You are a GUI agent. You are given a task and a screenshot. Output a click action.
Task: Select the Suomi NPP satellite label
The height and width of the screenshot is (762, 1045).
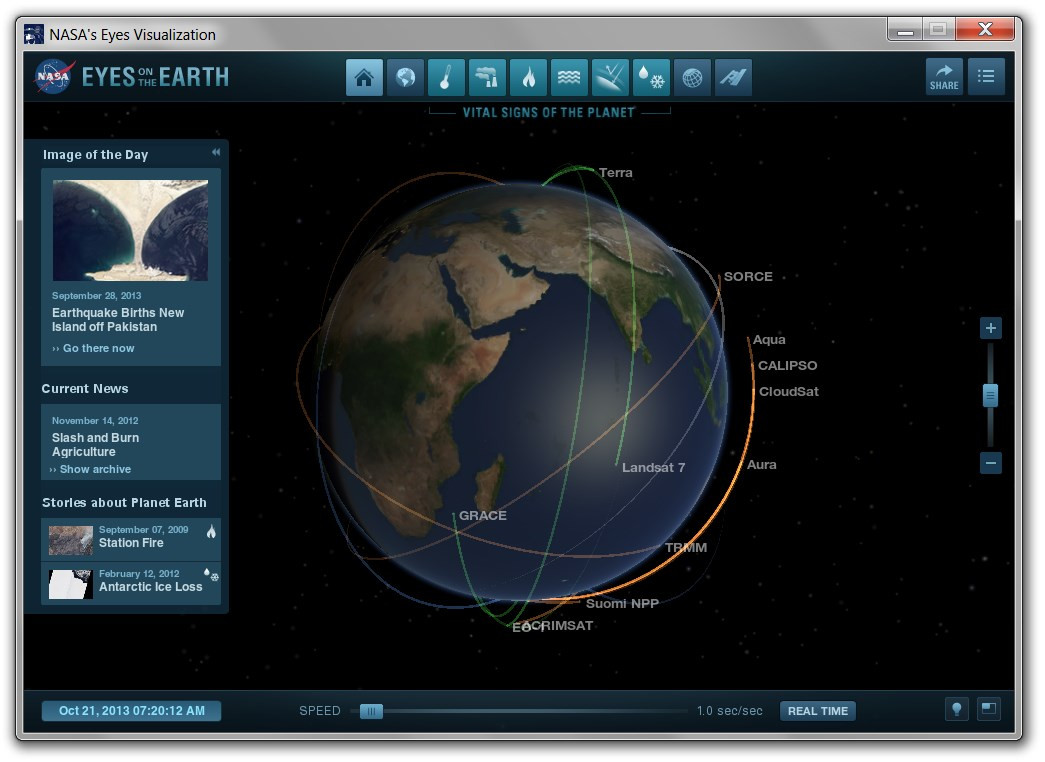click(622, 604)
